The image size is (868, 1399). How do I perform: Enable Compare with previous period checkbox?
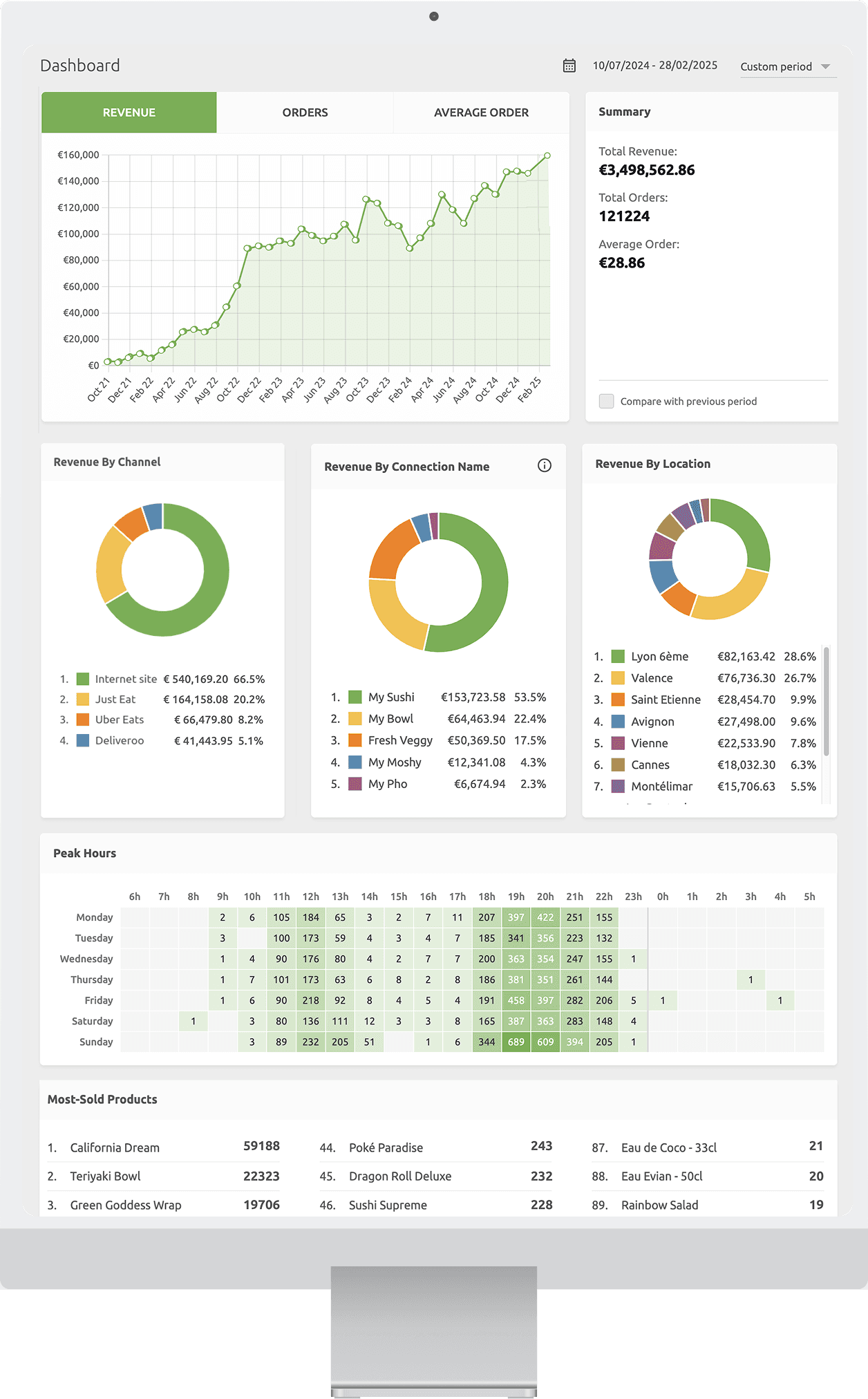coord(606,401)
